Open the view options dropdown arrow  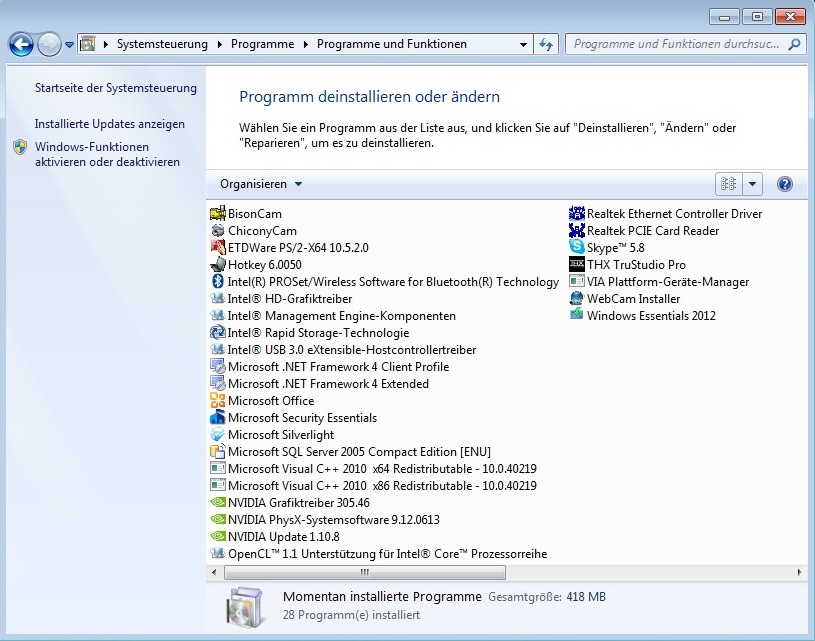click(x=752, y=184)
